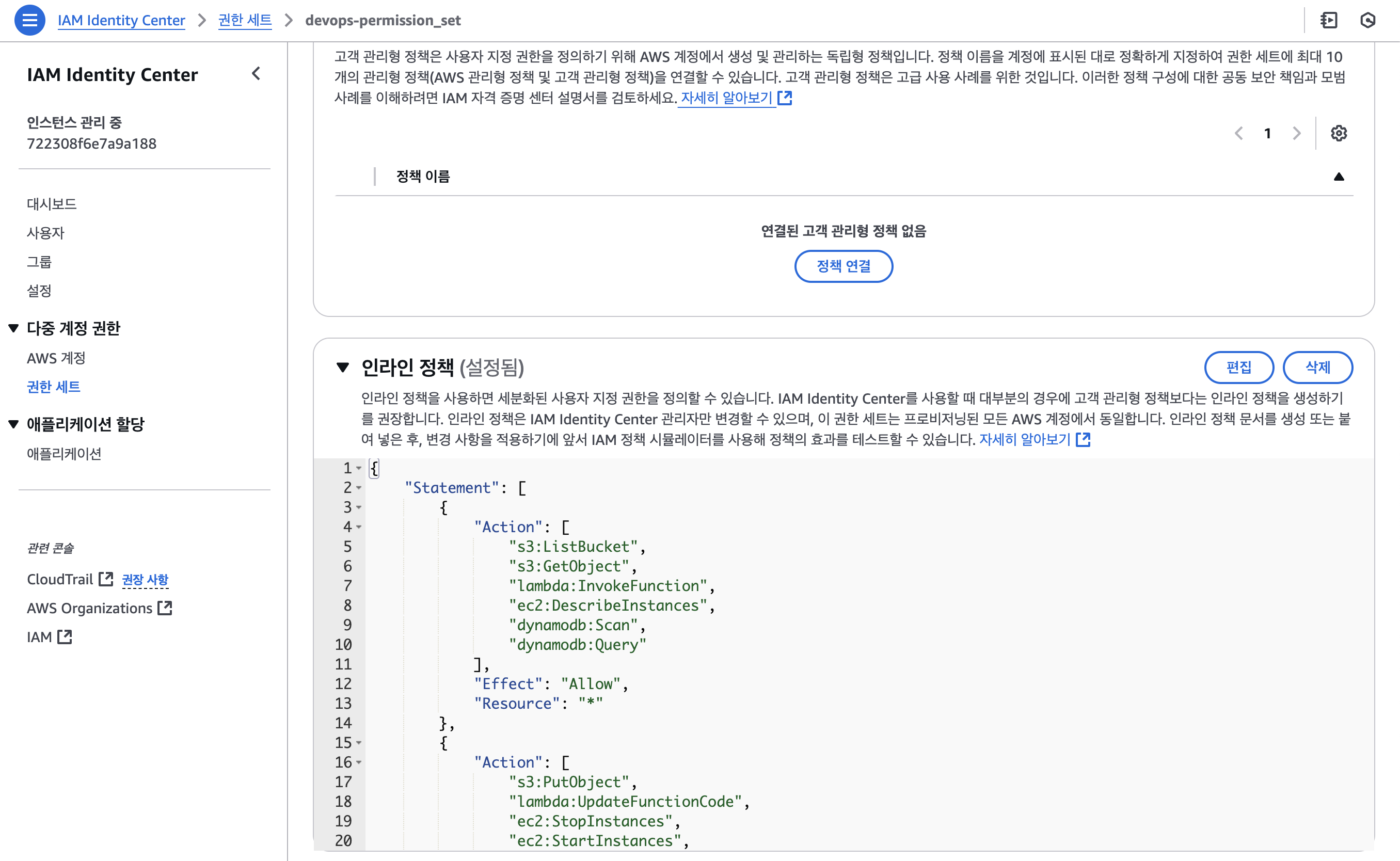The image size is (1400, 861).
Task: Fold Action array at line 4
Action: coord(359,528)
